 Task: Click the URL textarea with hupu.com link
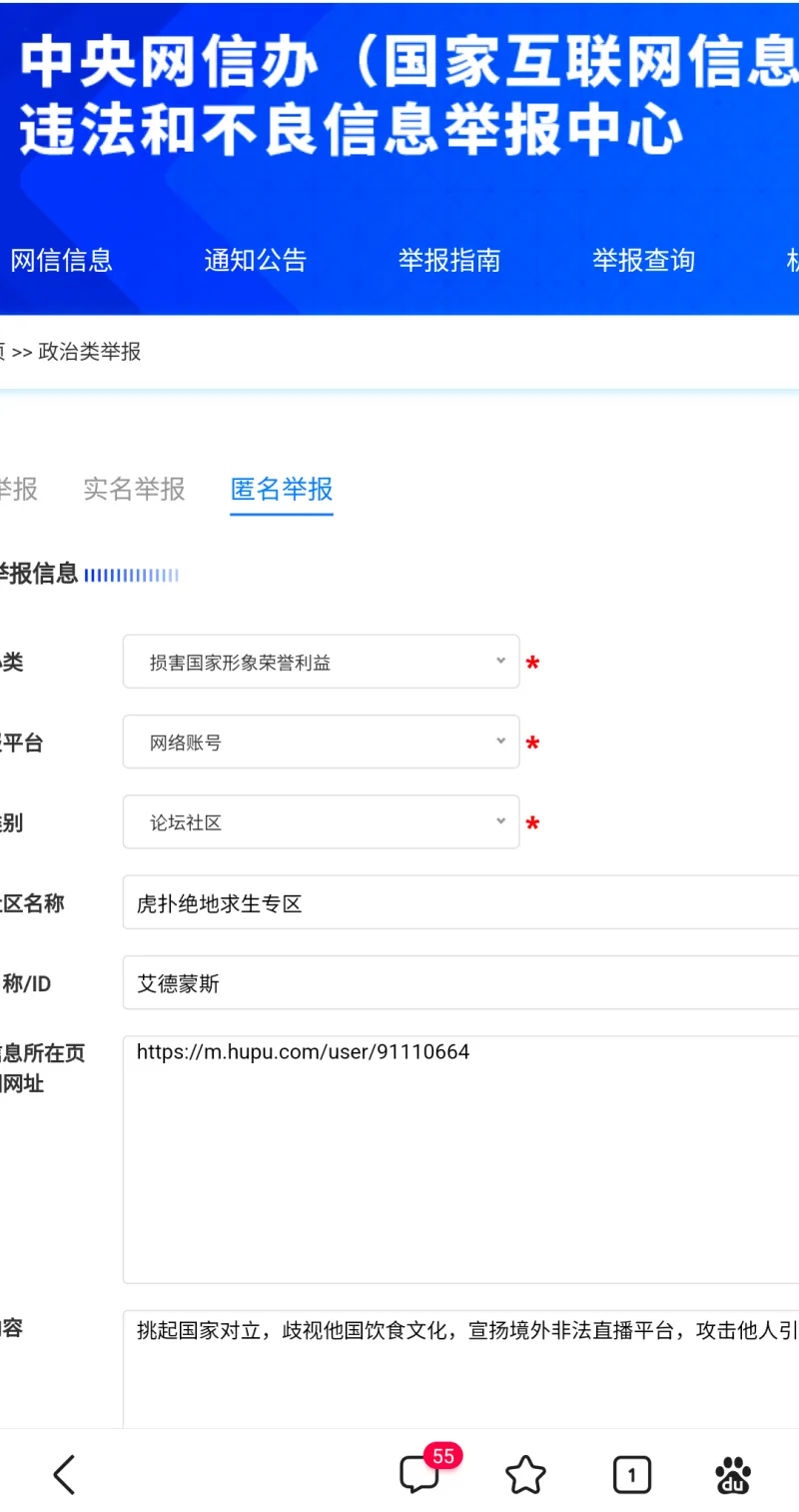click(459, 1159)
